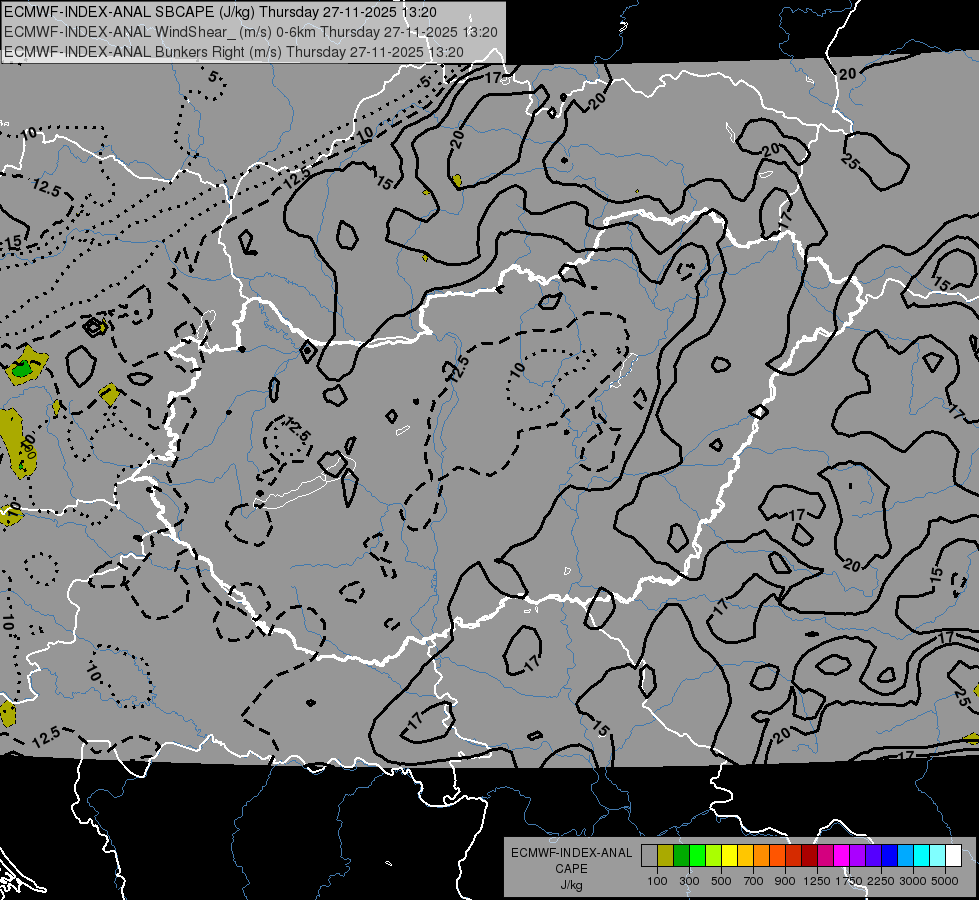
Task: Select the white legend swatch
Action: pos(953,855)
